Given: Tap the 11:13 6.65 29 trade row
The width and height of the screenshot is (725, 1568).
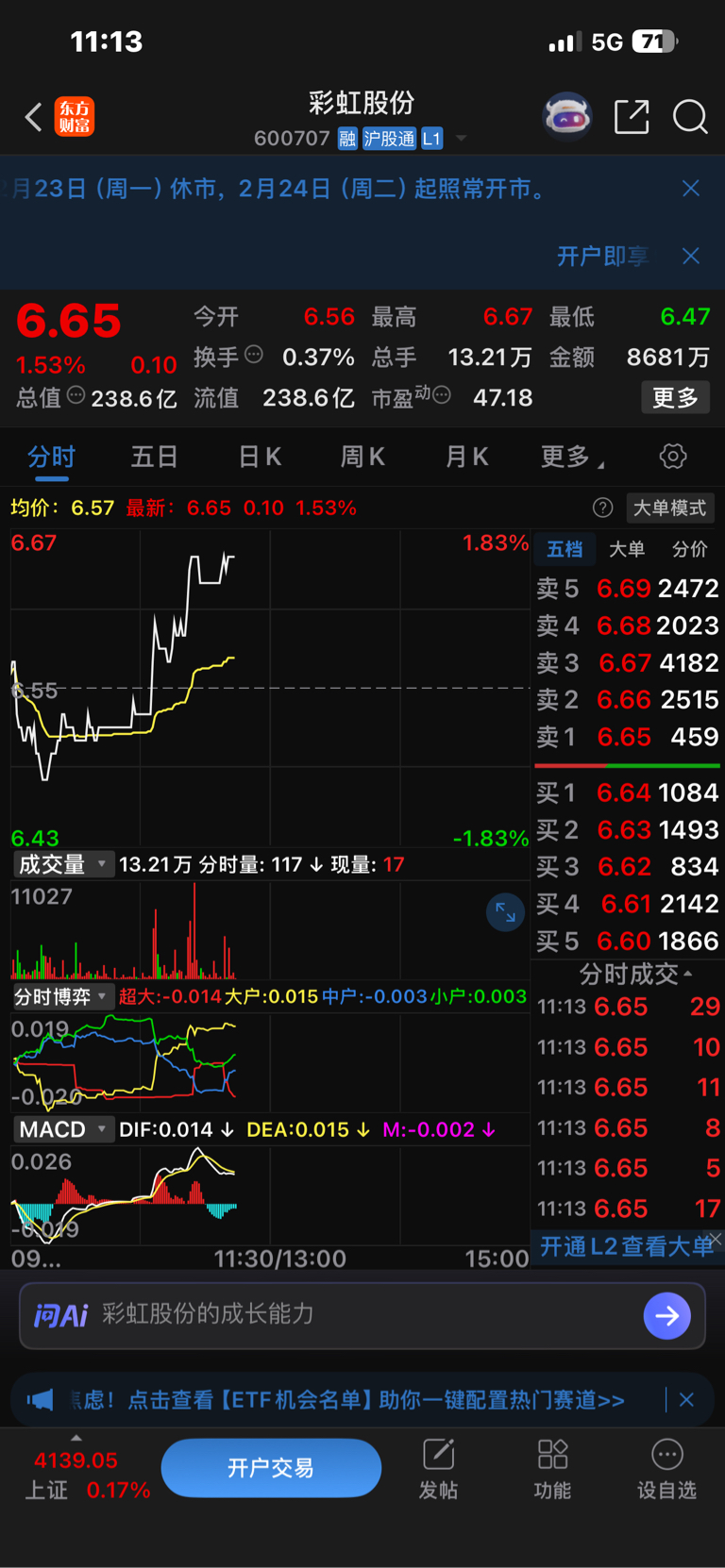Looking at the screenshot, I should click(x=628, y=1008).
